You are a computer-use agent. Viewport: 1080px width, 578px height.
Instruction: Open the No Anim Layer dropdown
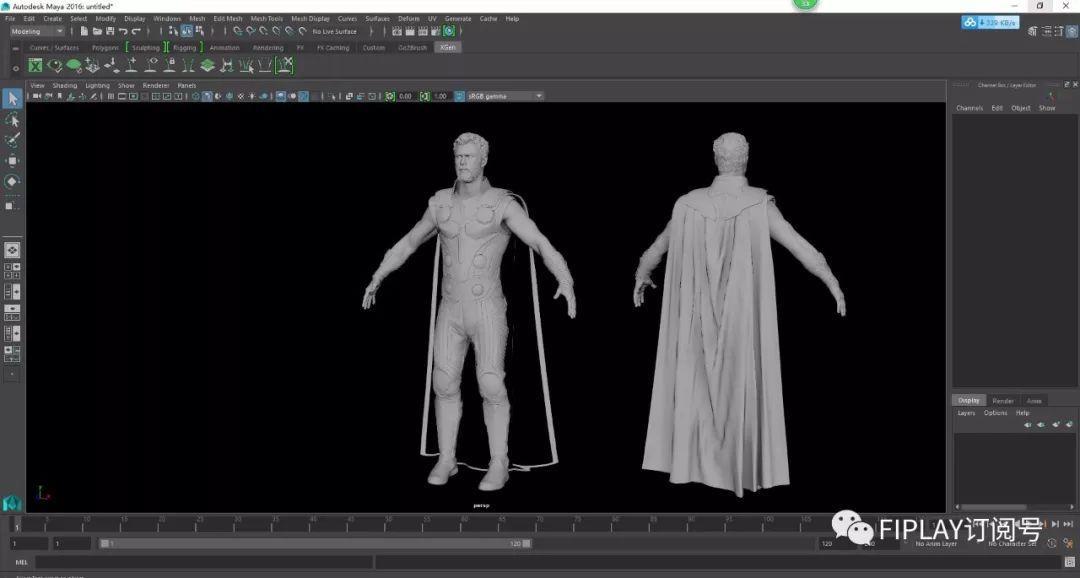click(x=935, y=544)
